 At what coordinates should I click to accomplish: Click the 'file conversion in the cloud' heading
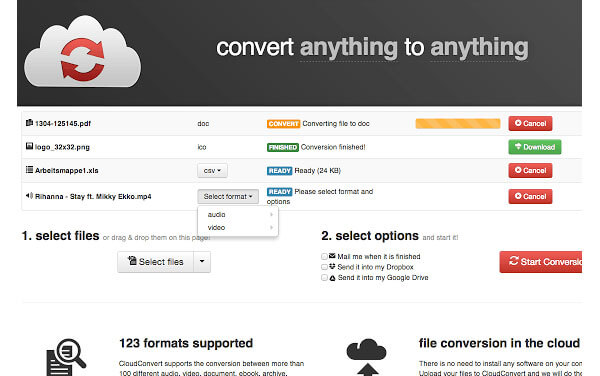tap(499, 343)
